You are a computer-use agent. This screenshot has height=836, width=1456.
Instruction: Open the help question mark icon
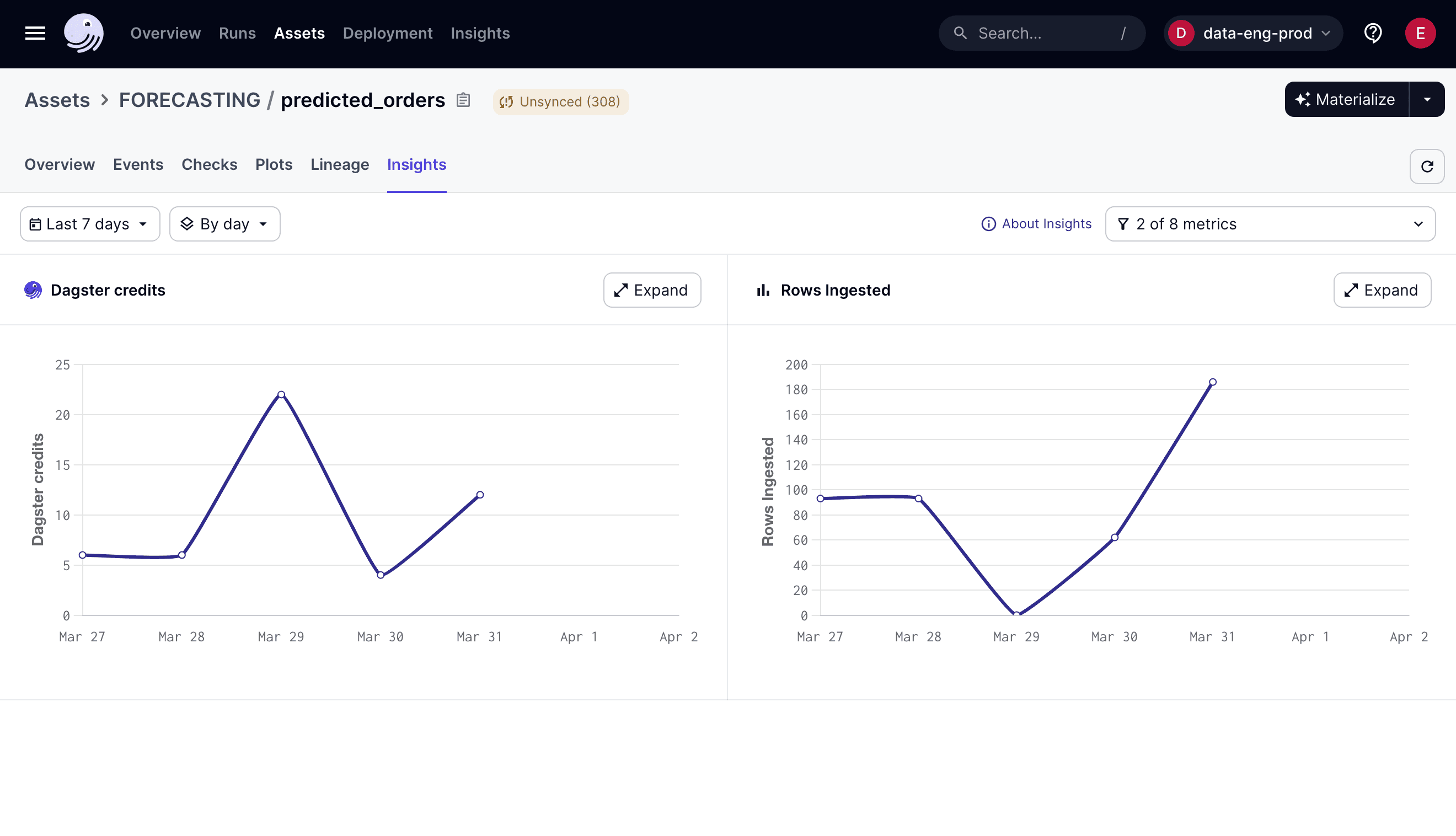tap(1373, 33)
